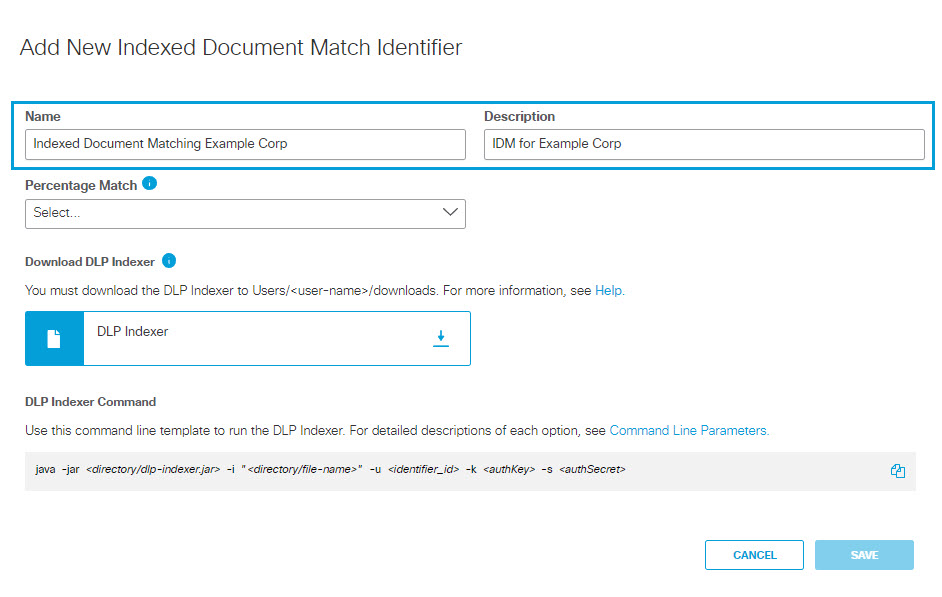Open the Help link
The image size is (942, 597).
point(609,291)
